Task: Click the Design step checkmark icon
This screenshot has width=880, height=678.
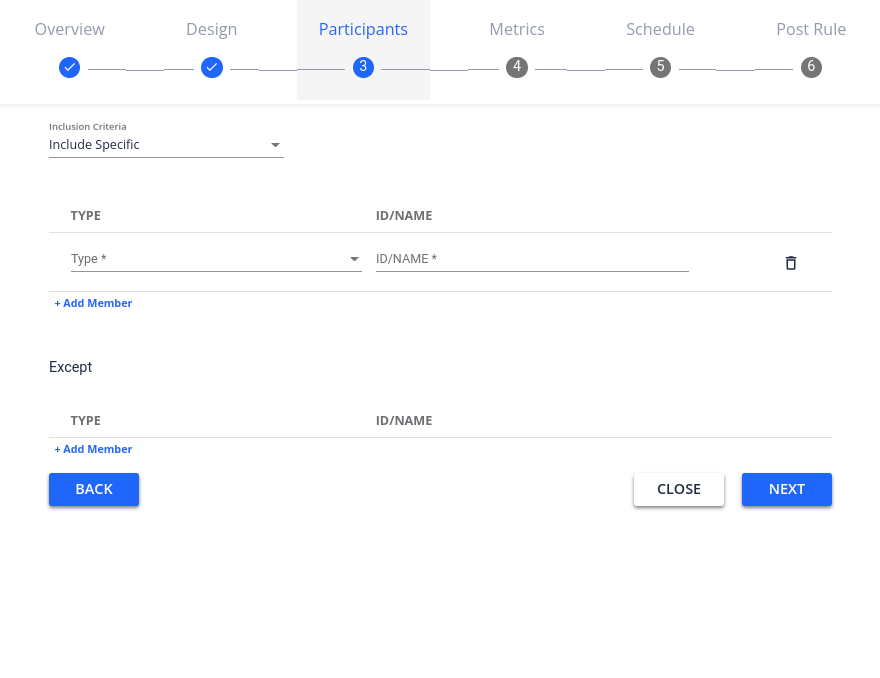Action: pos(212,68)
